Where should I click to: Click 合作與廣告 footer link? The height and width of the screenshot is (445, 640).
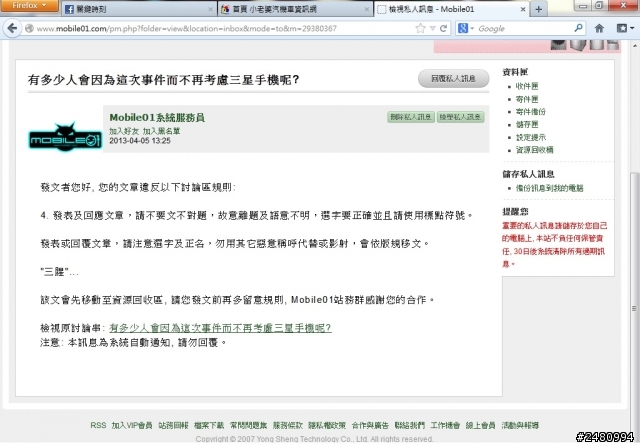click(370, 425)
